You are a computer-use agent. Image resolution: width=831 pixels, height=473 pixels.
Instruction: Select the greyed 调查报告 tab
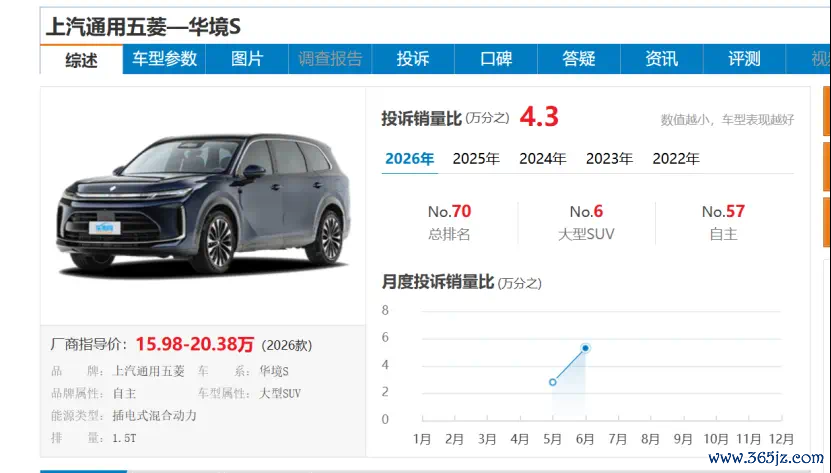pos(330,59)
